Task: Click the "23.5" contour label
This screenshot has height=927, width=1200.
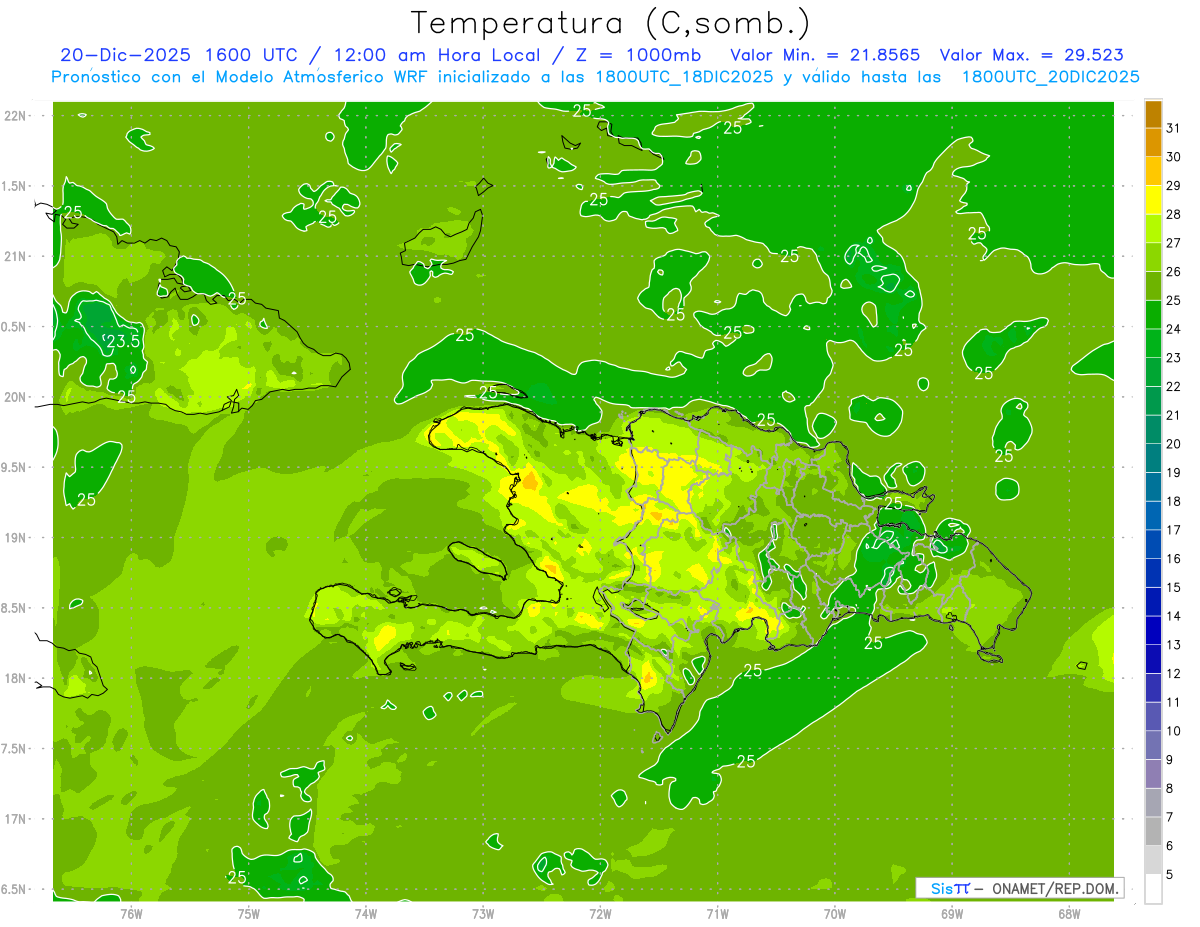Action: [x=123, y=341]
